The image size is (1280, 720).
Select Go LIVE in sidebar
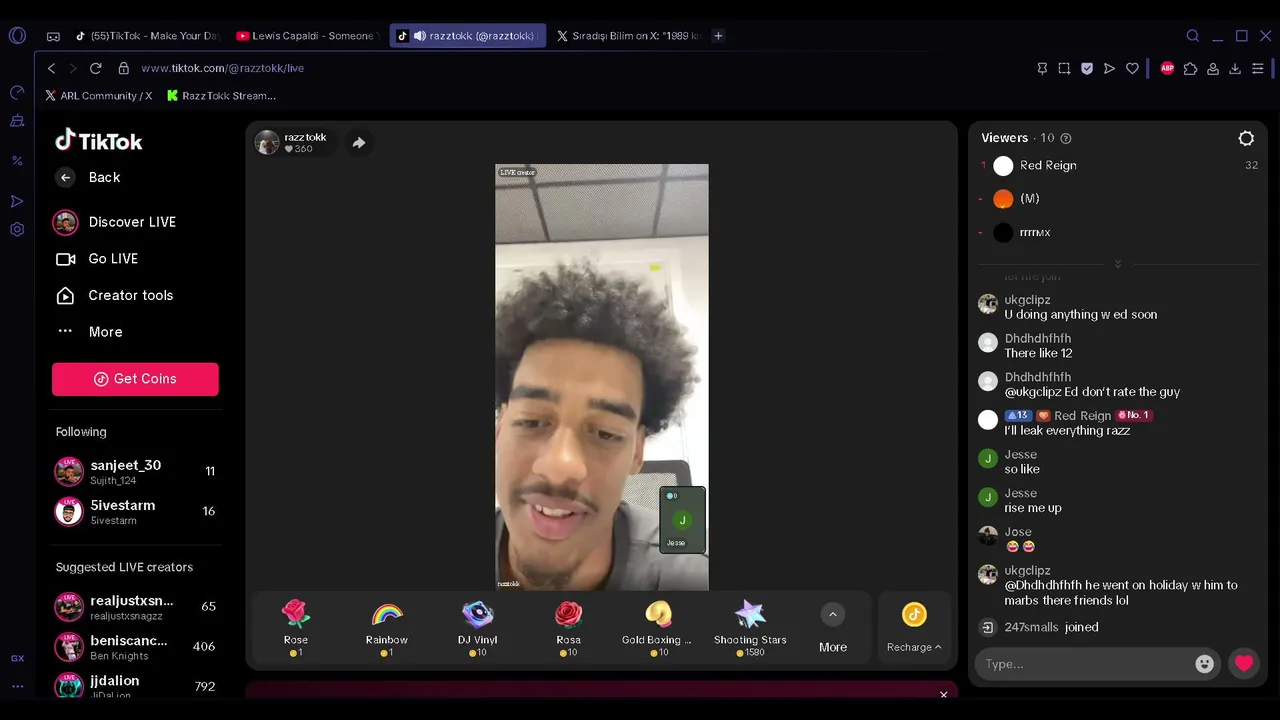point(96,259)
